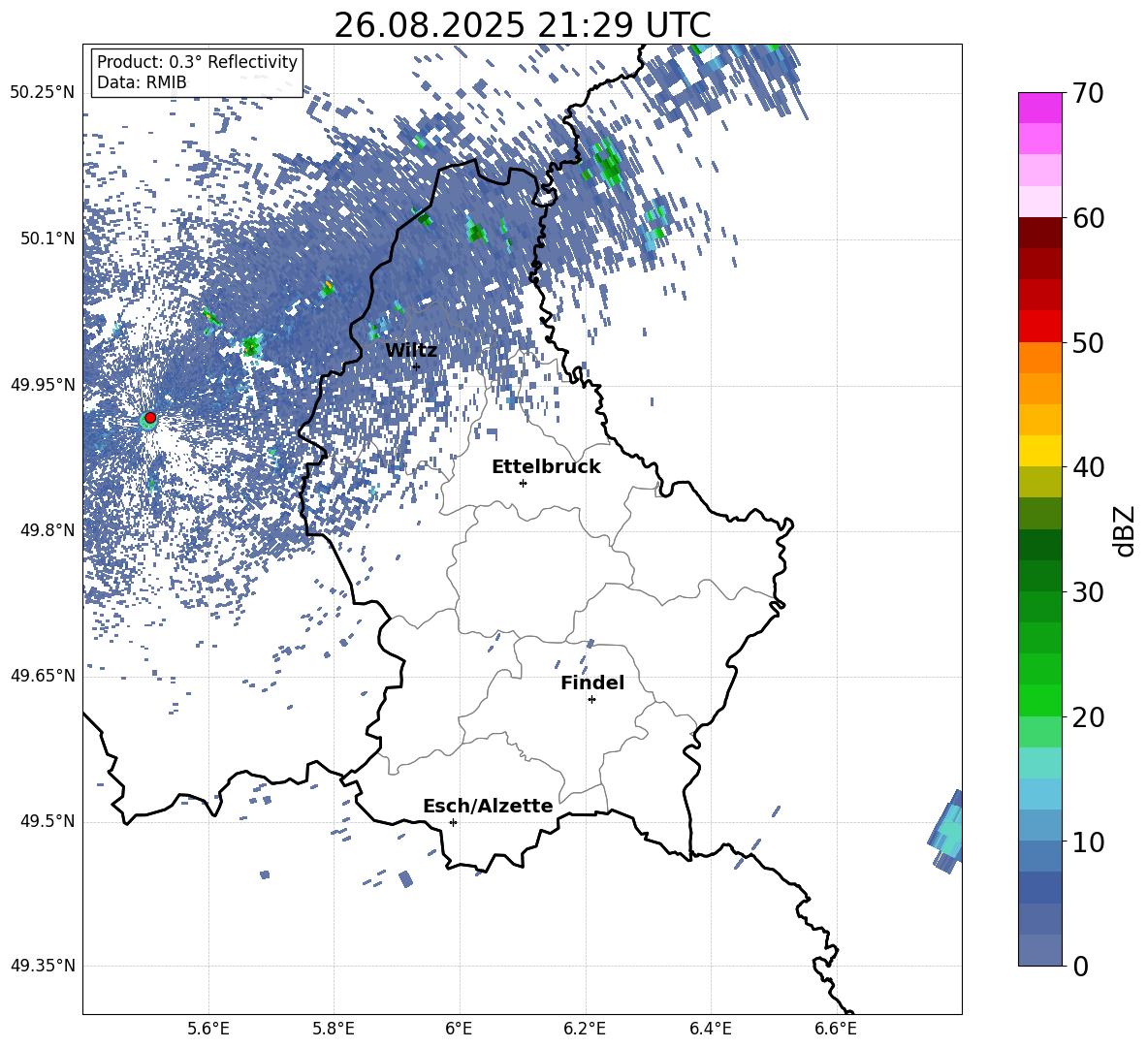Click the 50 tick label on colorbar
This screenshot has height=1048, width=1148.
(1088, 342)
